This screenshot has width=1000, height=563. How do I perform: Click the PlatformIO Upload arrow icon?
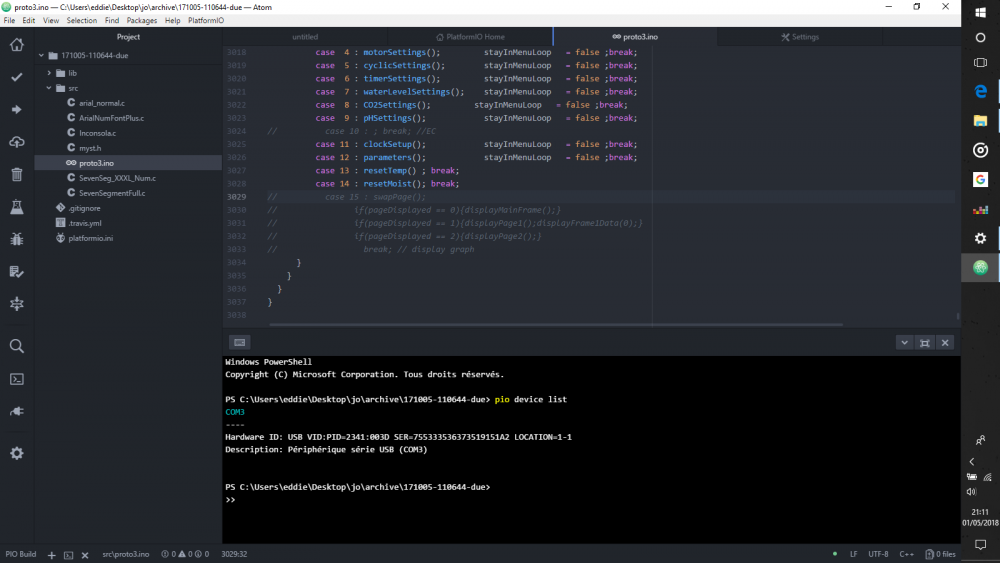(17, 110)
